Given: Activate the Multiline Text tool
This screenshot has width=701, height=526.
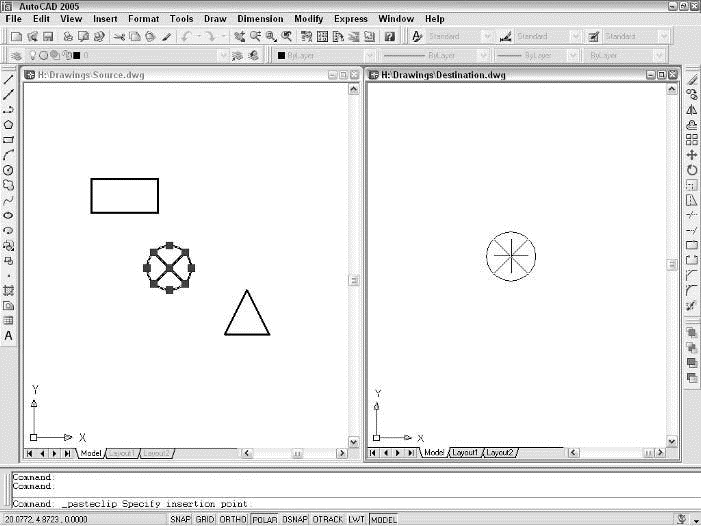Looking at the screenshot, I should pos(9,336).
